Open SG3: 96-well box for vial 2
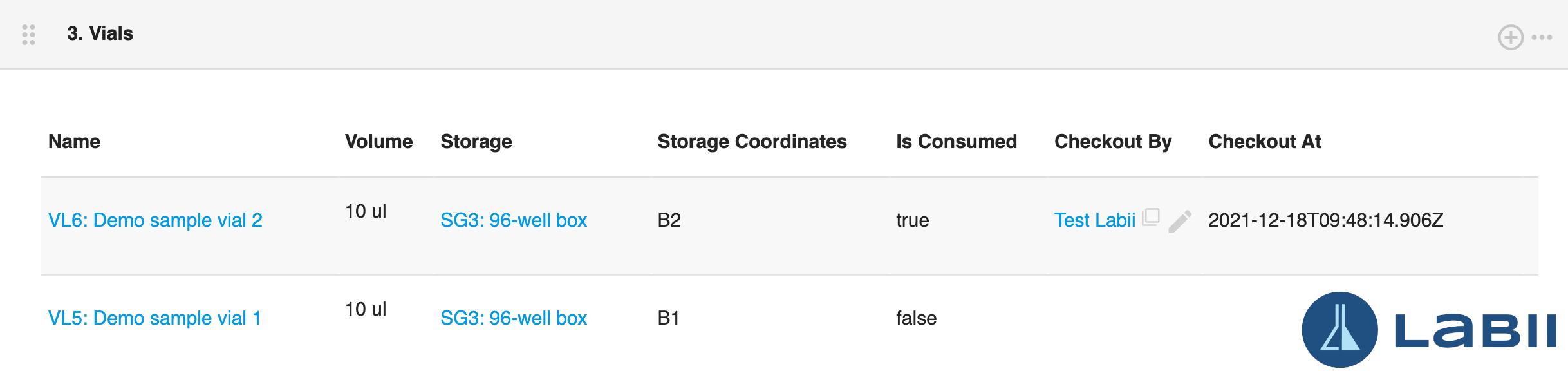 click(514, 220)
